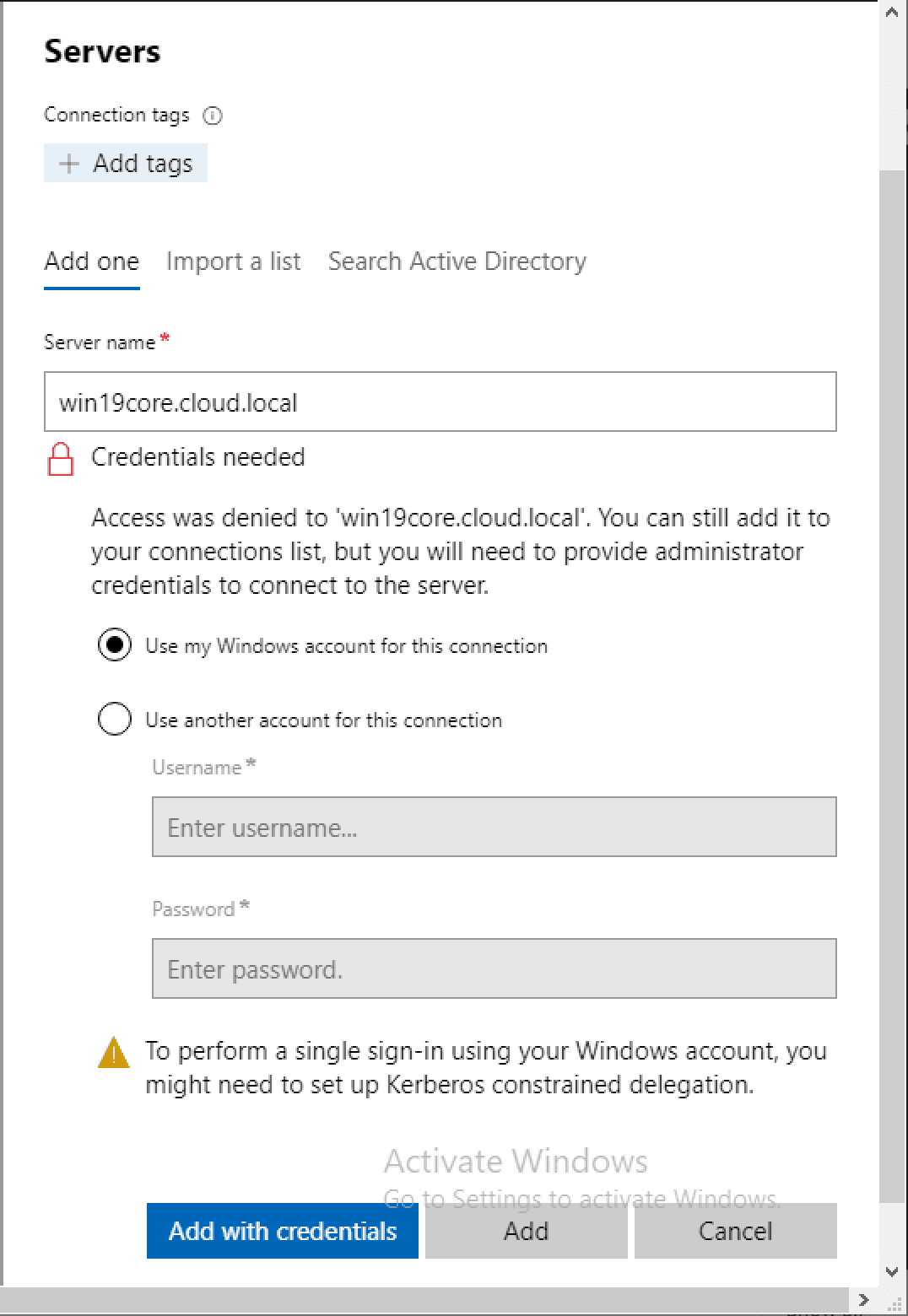Open the Search Active Directory tab

(x=457, y=262)
